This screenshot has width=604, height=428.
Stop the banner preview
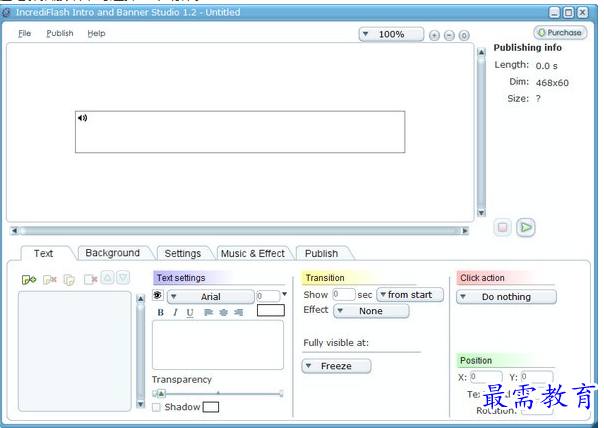(502, 227)
